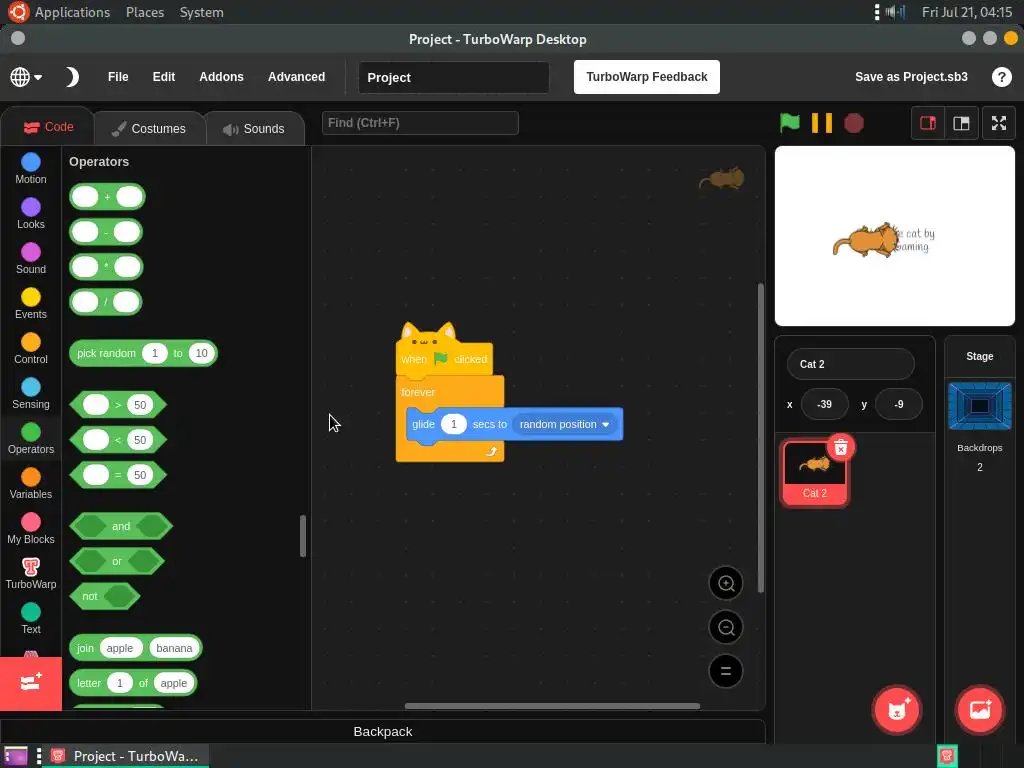Select the Text block category
This screenshot has width=1024, height=768.
31,619
